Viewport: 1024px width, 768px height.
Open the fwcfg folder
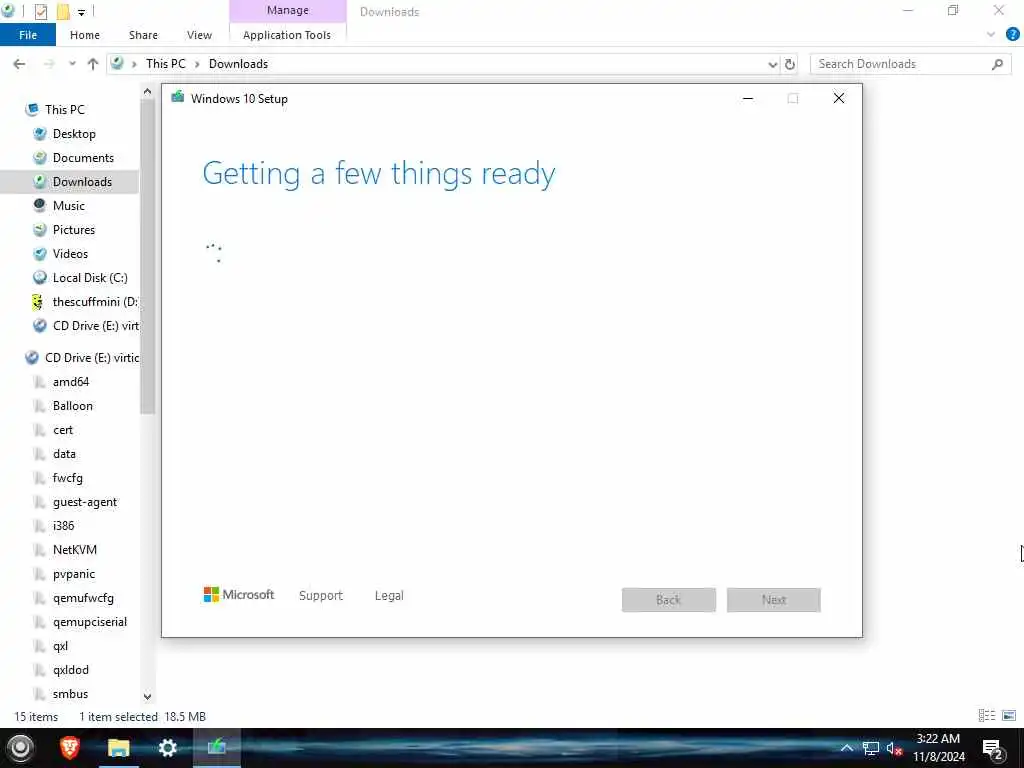point(67,478)
